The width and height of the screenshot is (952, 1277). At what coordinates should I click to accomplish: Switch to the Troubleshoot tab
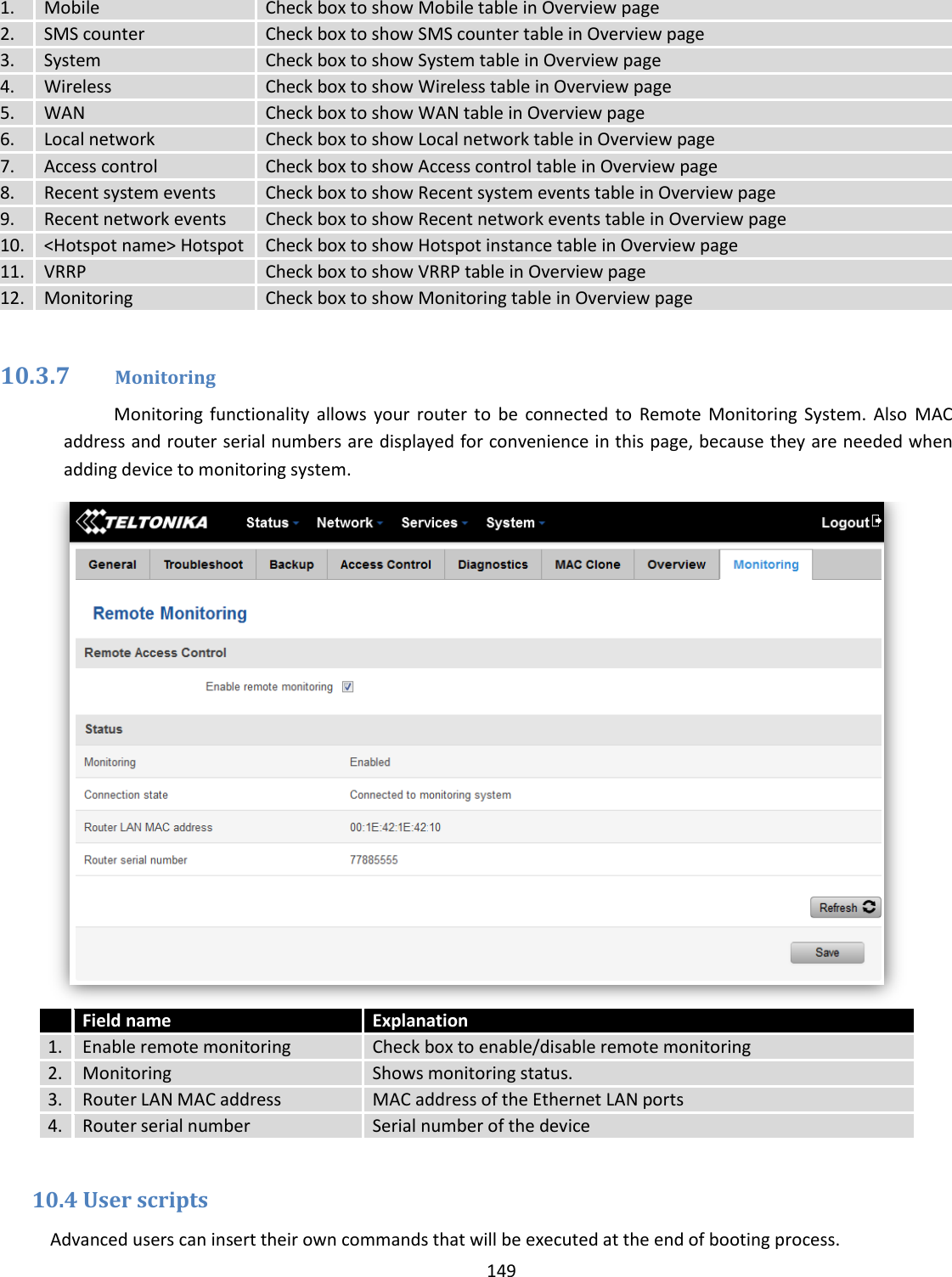point(203,564)
